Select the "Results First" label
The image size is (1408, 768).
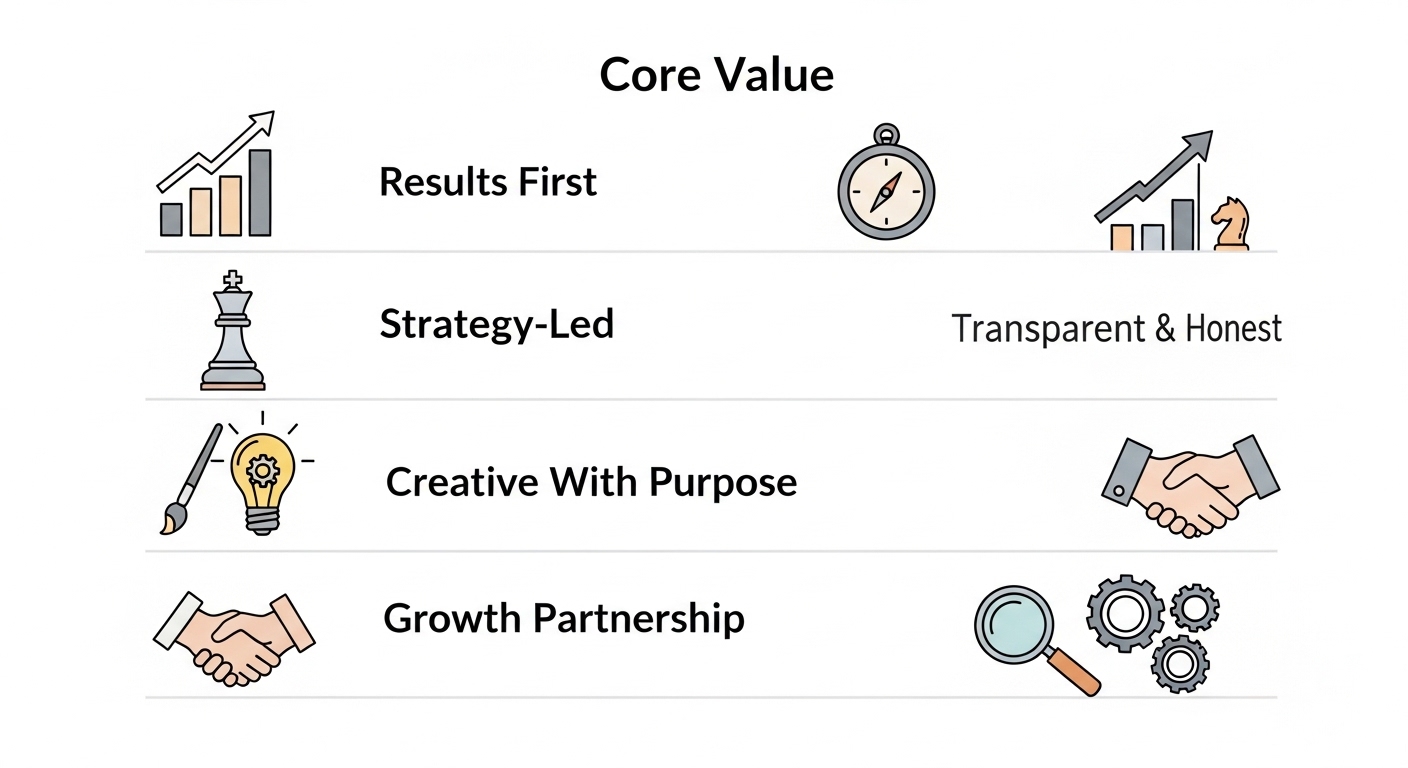[488, 182]
